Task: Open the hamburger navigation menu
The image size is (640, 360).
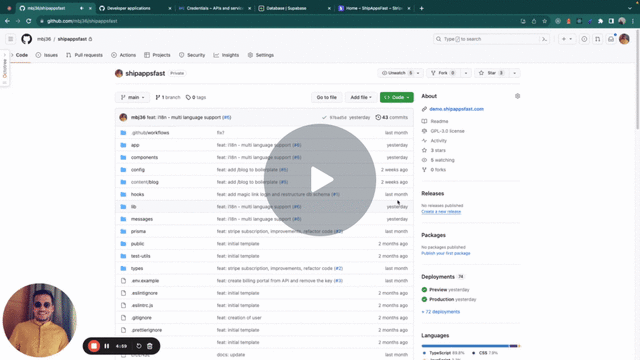Action: click(x=11, y=39)
